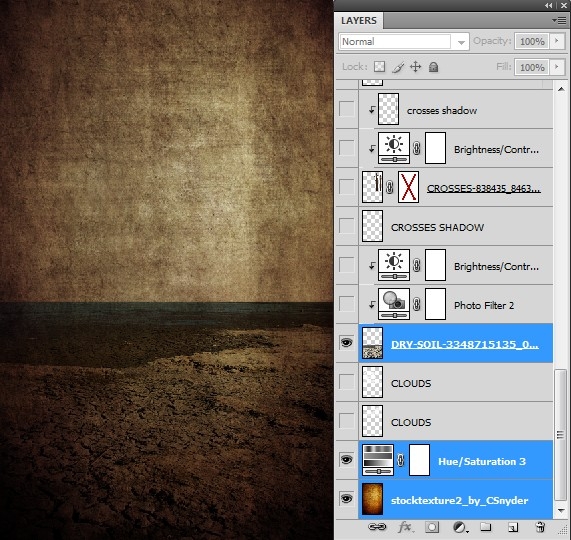This screenshot has width=571, height=540.
Task: Hide the DRY-SOIL layer
Action: pos(346,343)
